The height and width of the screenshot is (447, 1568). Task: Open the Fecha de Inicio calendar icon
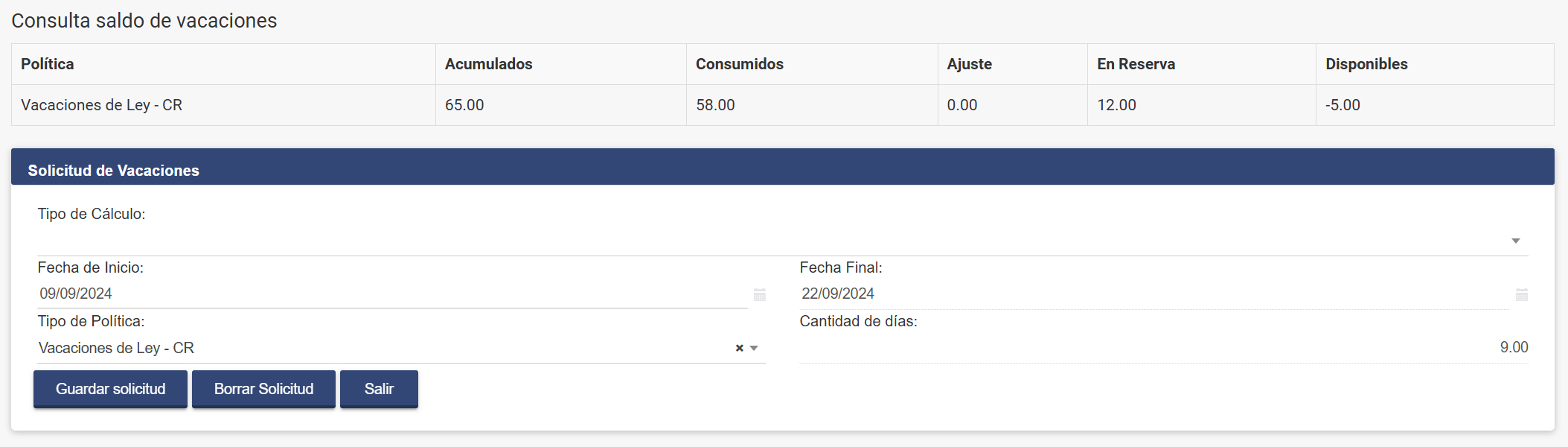[x=759, y=295]
